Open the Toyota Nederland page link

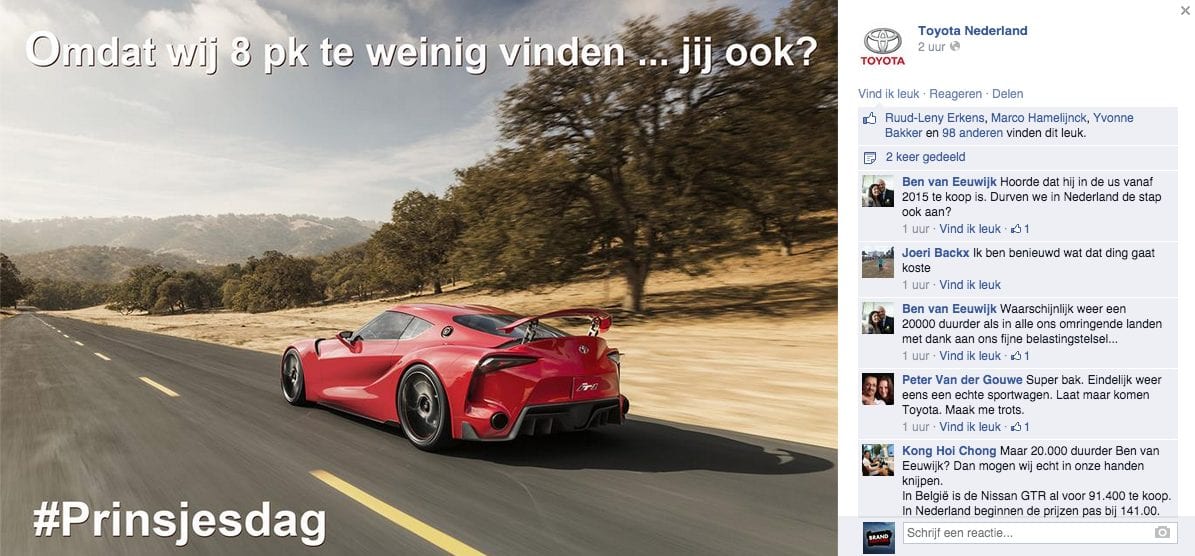click(972, 30)
